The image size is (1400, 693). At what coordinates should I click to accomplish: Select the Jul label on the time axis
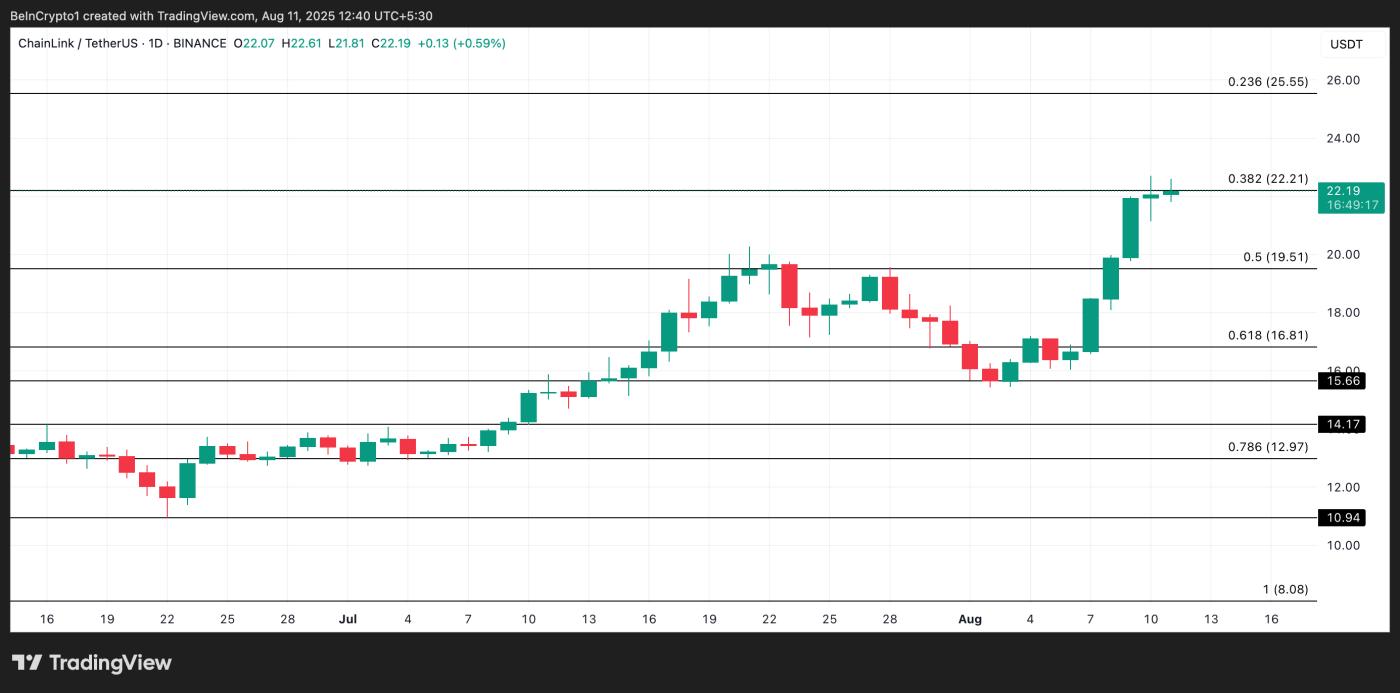click(x=348, y=619)
